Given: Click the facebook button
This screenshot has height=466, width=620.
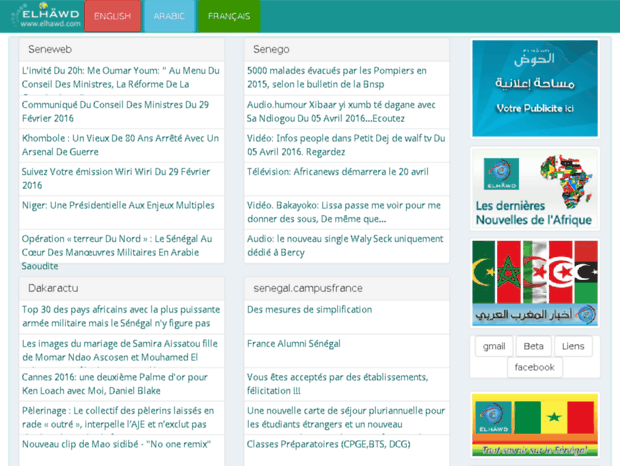Looking at the screenshot, I should click(535, 367).
